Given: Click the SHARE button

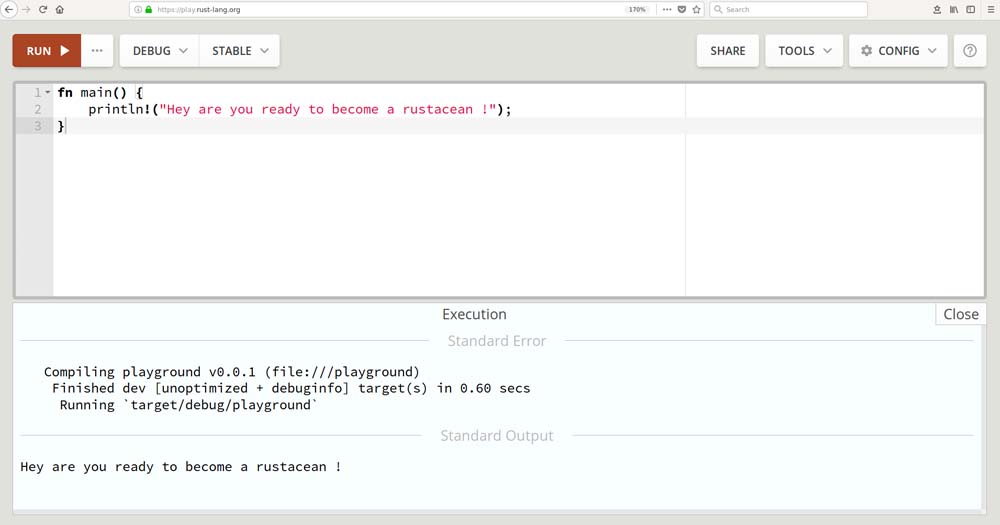Looking at the screenshot, I should pyautogui.click(x=728, y=51).
